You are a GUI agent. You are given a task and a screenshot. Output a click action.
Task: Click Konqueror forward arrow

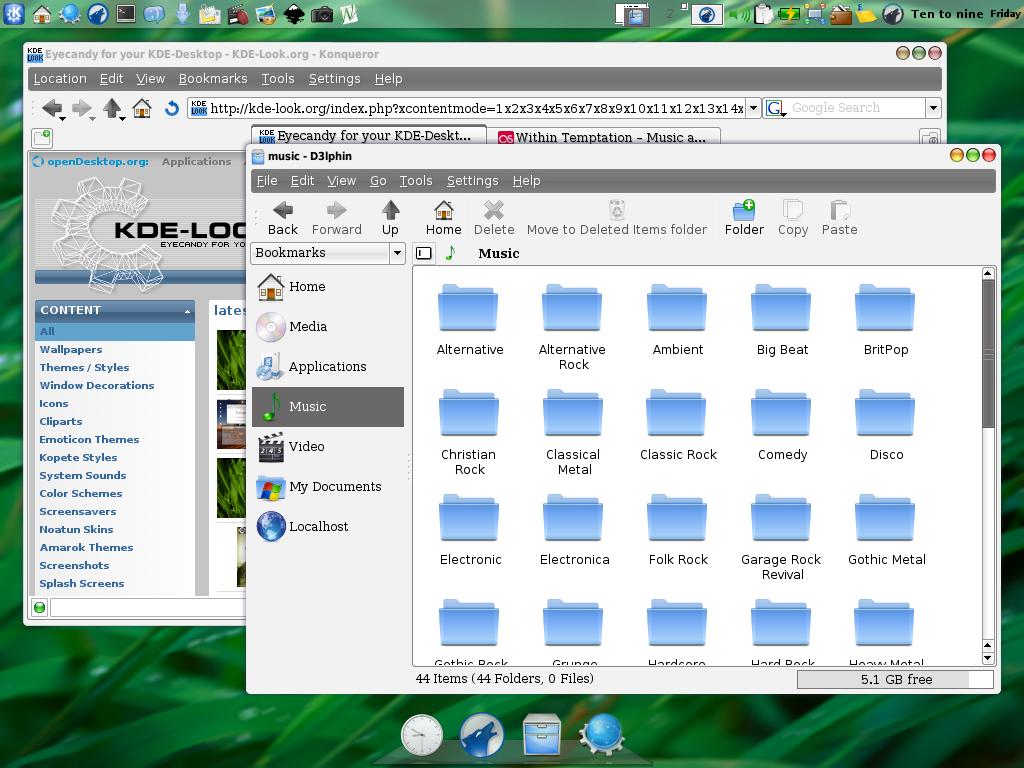[82, 108]
